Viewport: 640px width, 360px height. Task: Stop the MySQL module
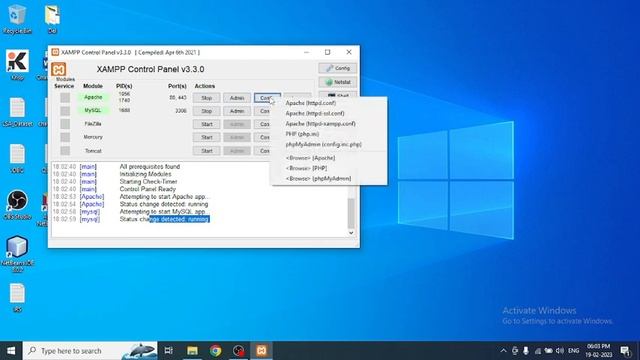207,111
